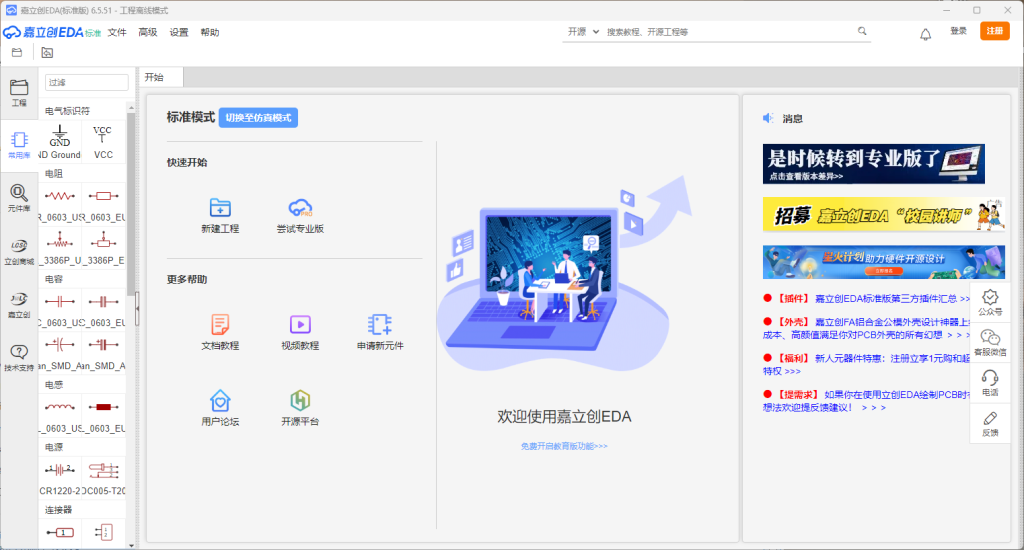Select the CR1220-2 battery symbol

[x=59, y=478]
